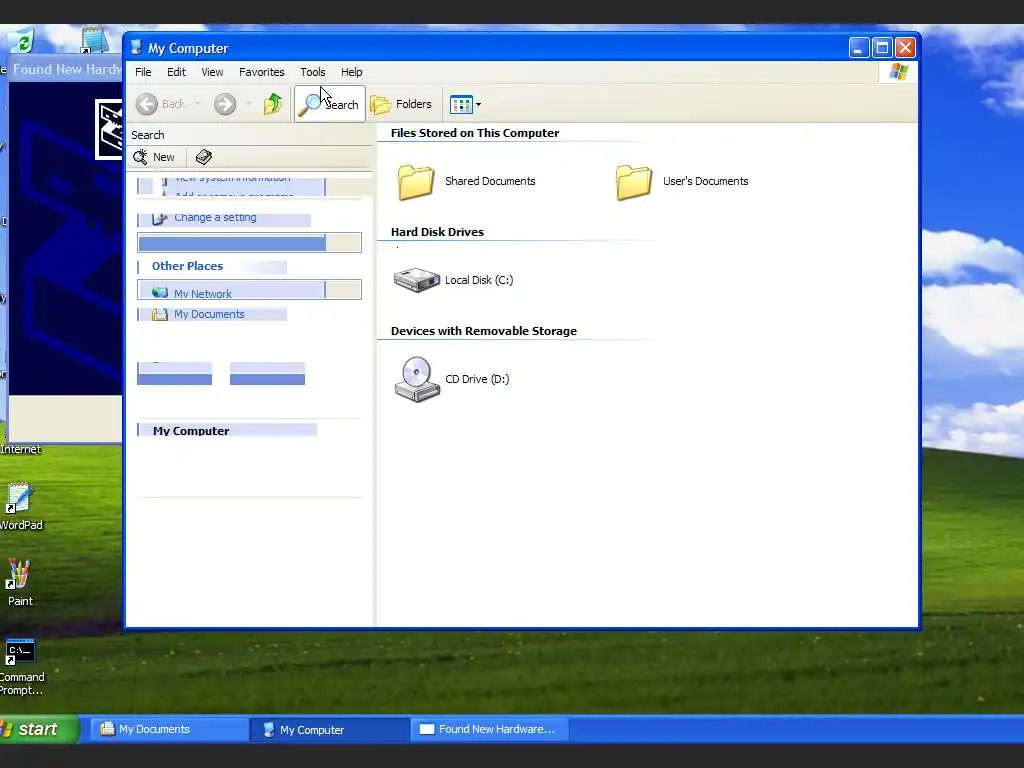1024x768 pixels.
Task: Click the My Computer title bar icon
Action: tap(136, 48)
